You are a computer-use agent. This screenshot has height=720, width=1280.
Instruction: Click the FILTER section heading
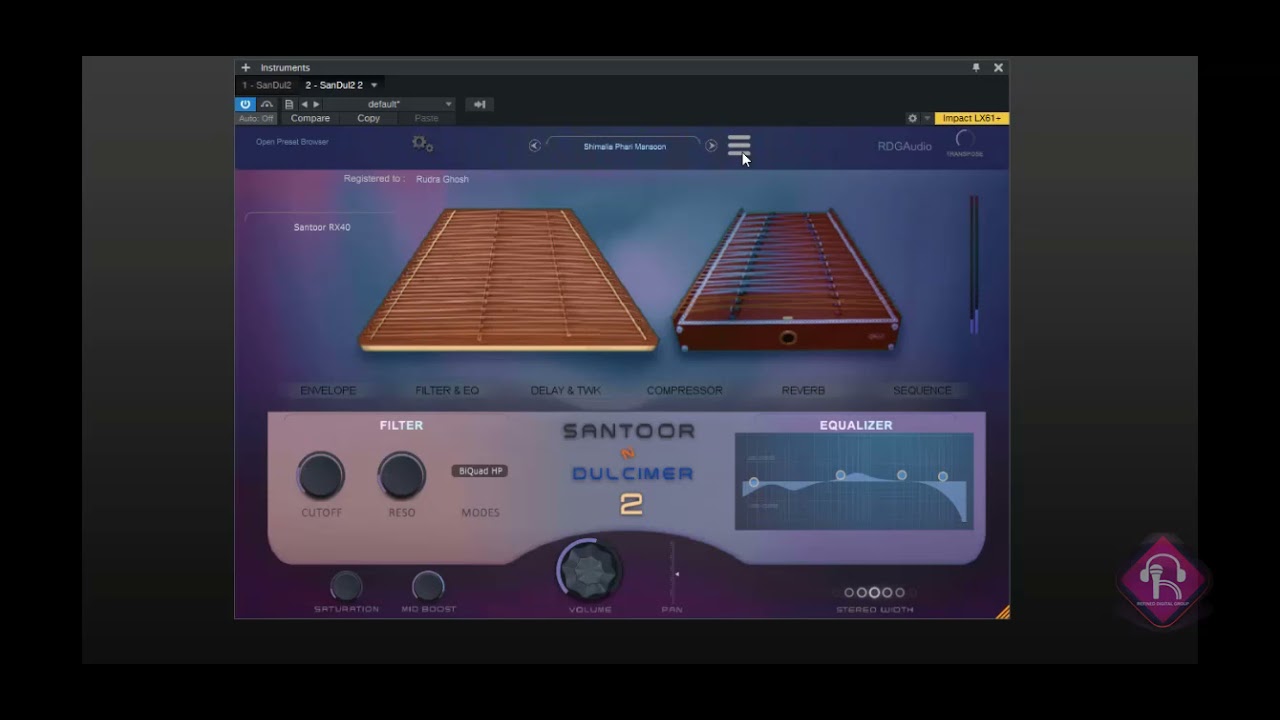(x=401, y=425)
